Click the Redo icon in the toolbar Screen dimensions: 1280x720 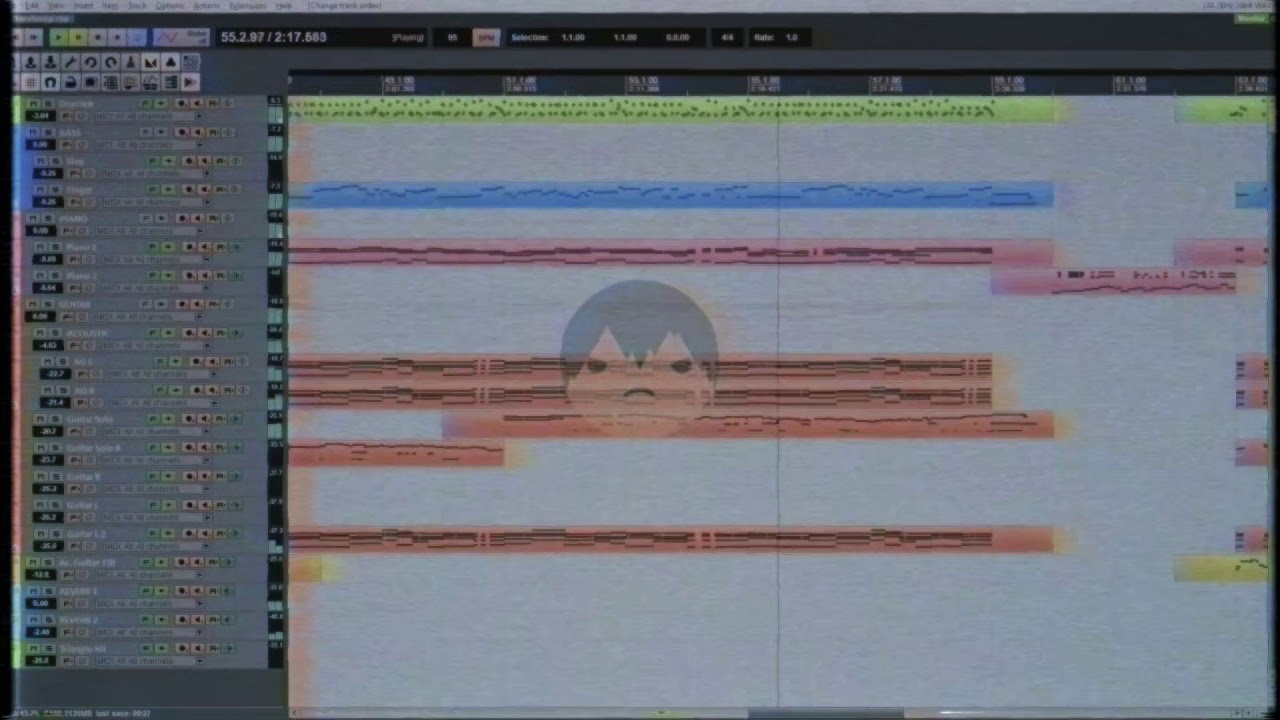[111, 62]
